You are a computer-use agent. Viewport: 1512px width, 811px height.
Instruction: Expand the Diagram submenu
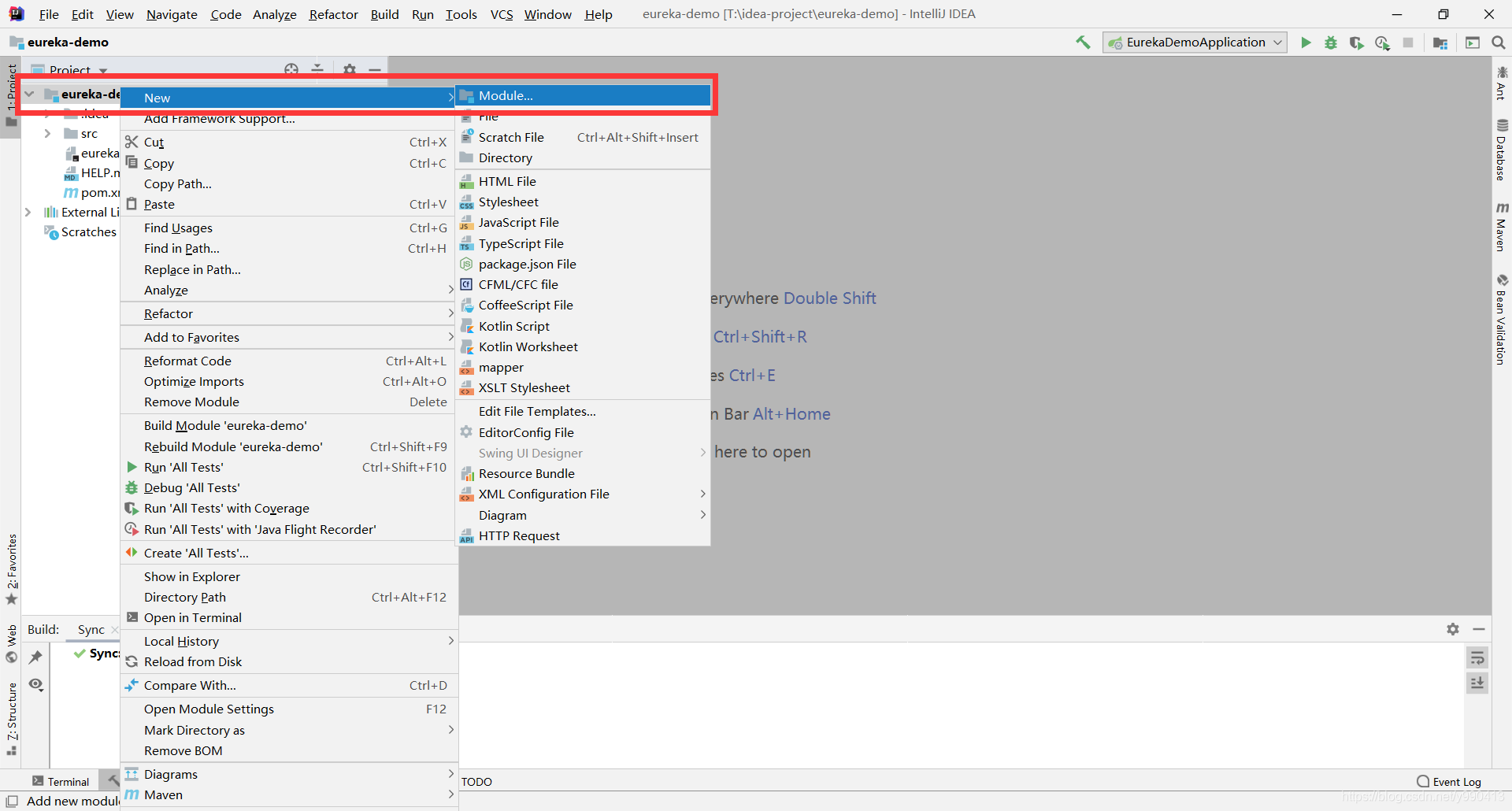(x=584, y=515)
